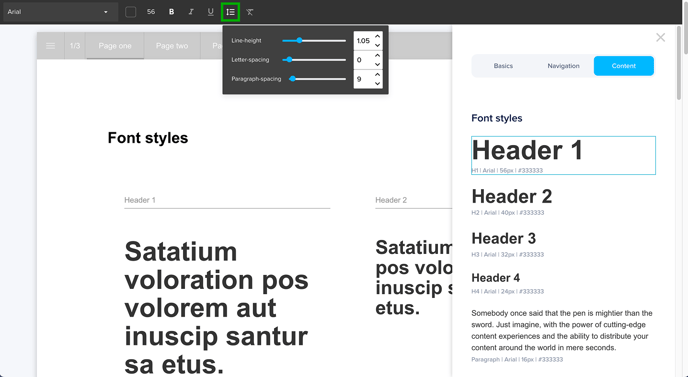Screen dimensions: 688x377
Task: Switch to the Navigation tab
Action: click(563, 66)
